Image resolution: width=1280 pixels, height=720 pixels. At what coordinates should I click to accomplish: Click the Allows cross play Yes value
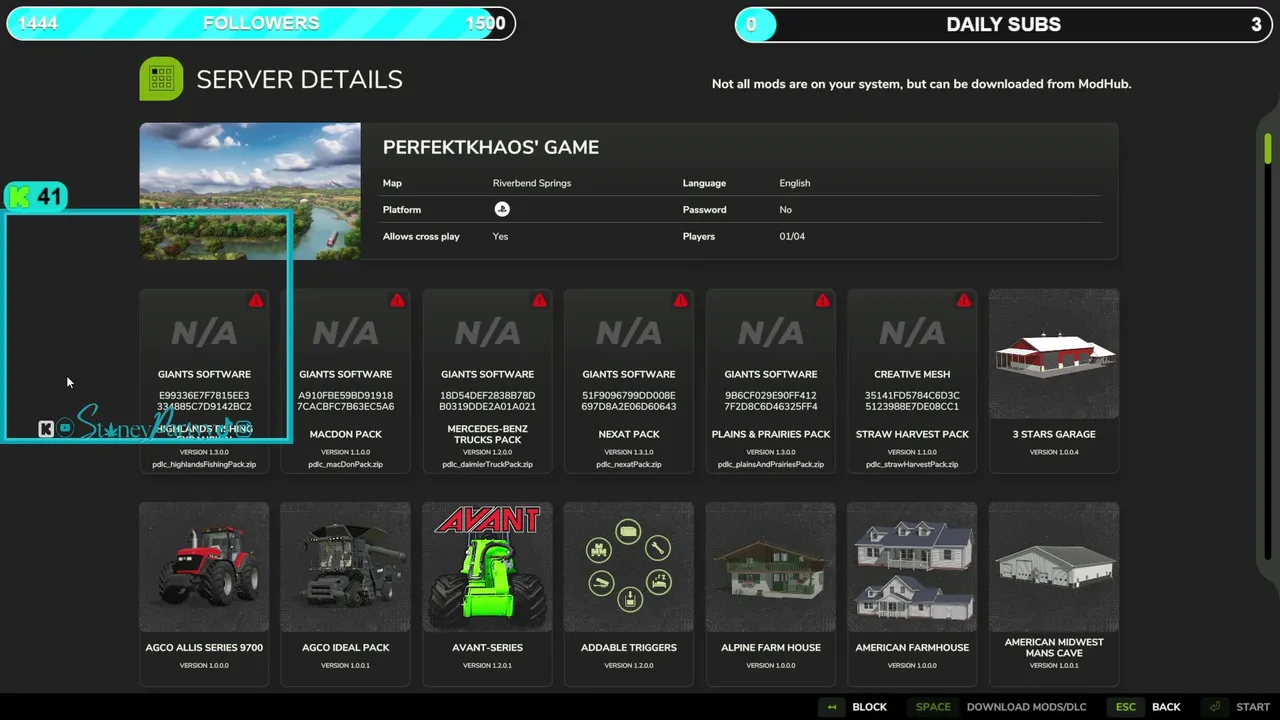point(500,236)
